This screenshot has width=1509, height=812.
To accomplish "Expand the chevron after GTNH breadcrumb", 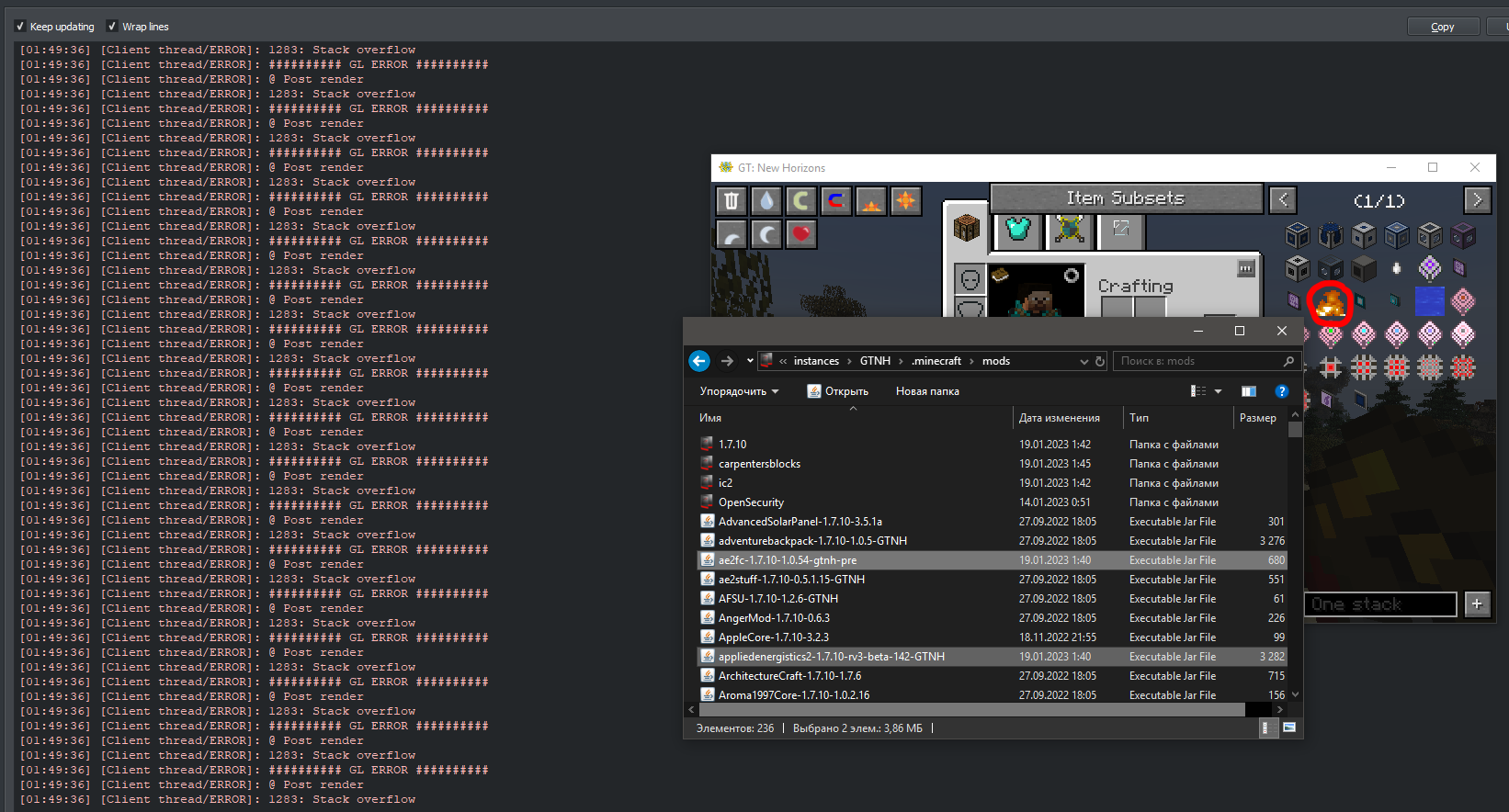I will [x=902, y=361].
